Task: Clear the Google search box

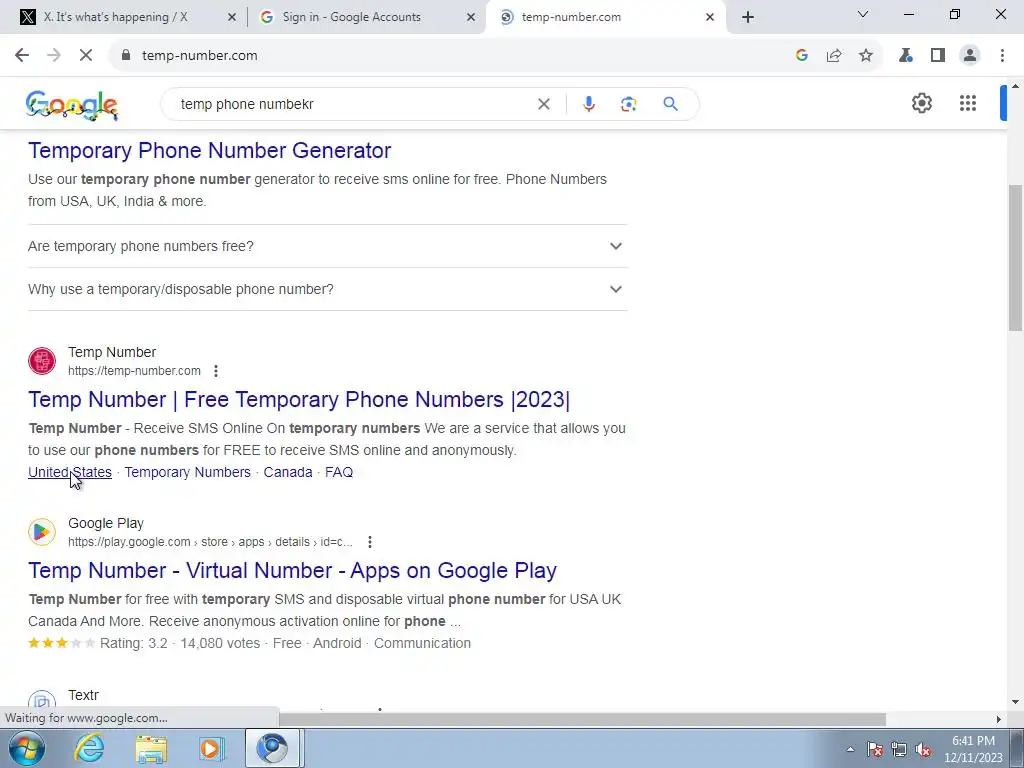Action: 543,104
